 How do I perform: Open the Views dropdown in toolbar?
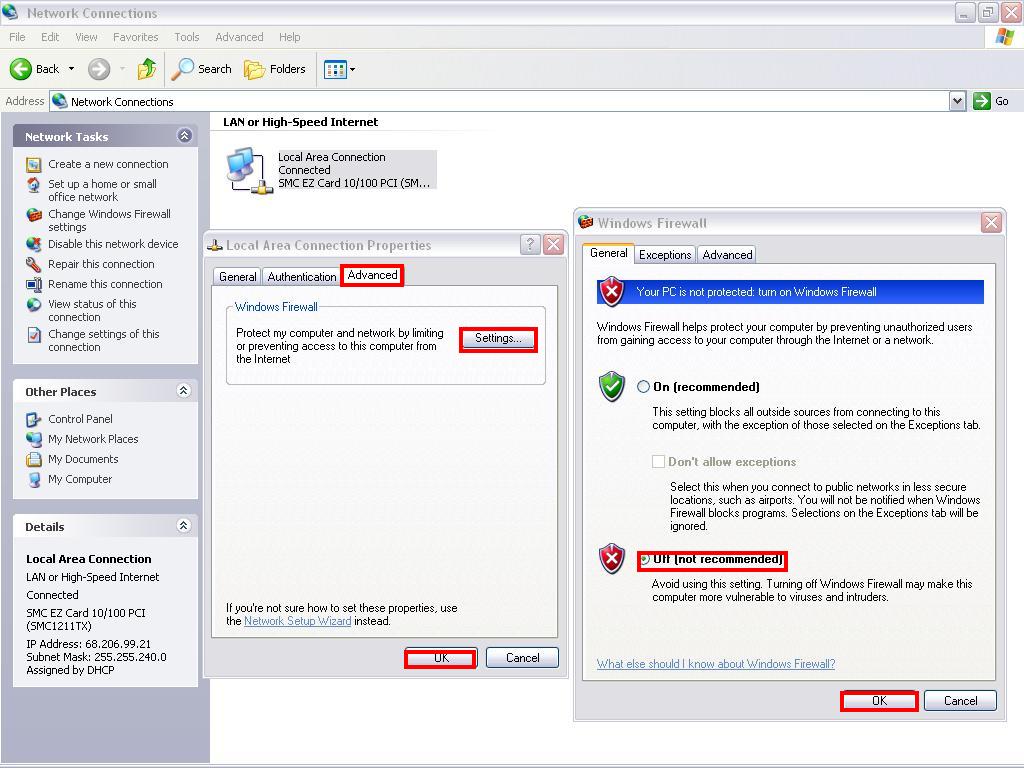click(339, 69)
